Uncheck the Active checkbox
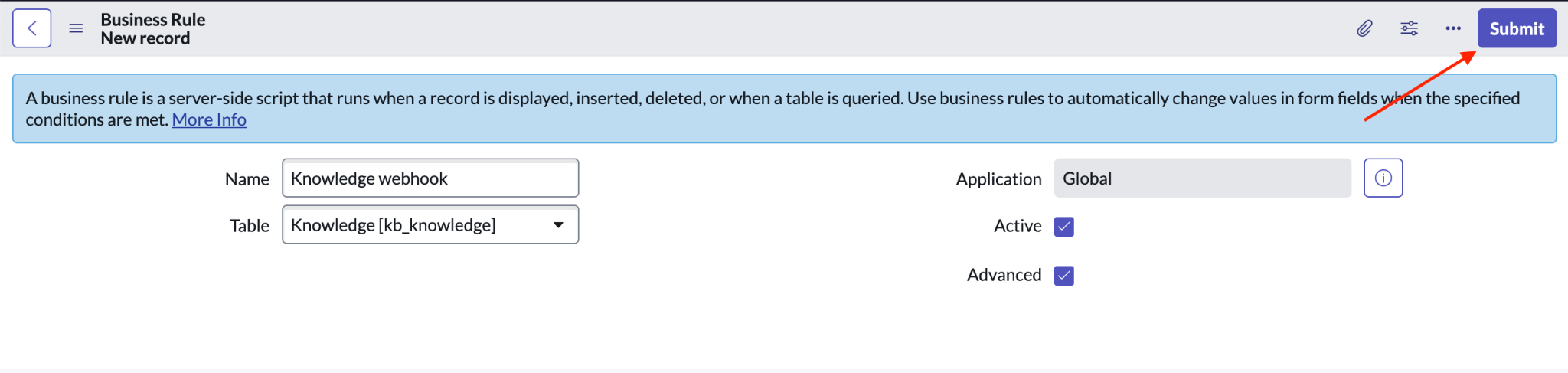 1064,226
